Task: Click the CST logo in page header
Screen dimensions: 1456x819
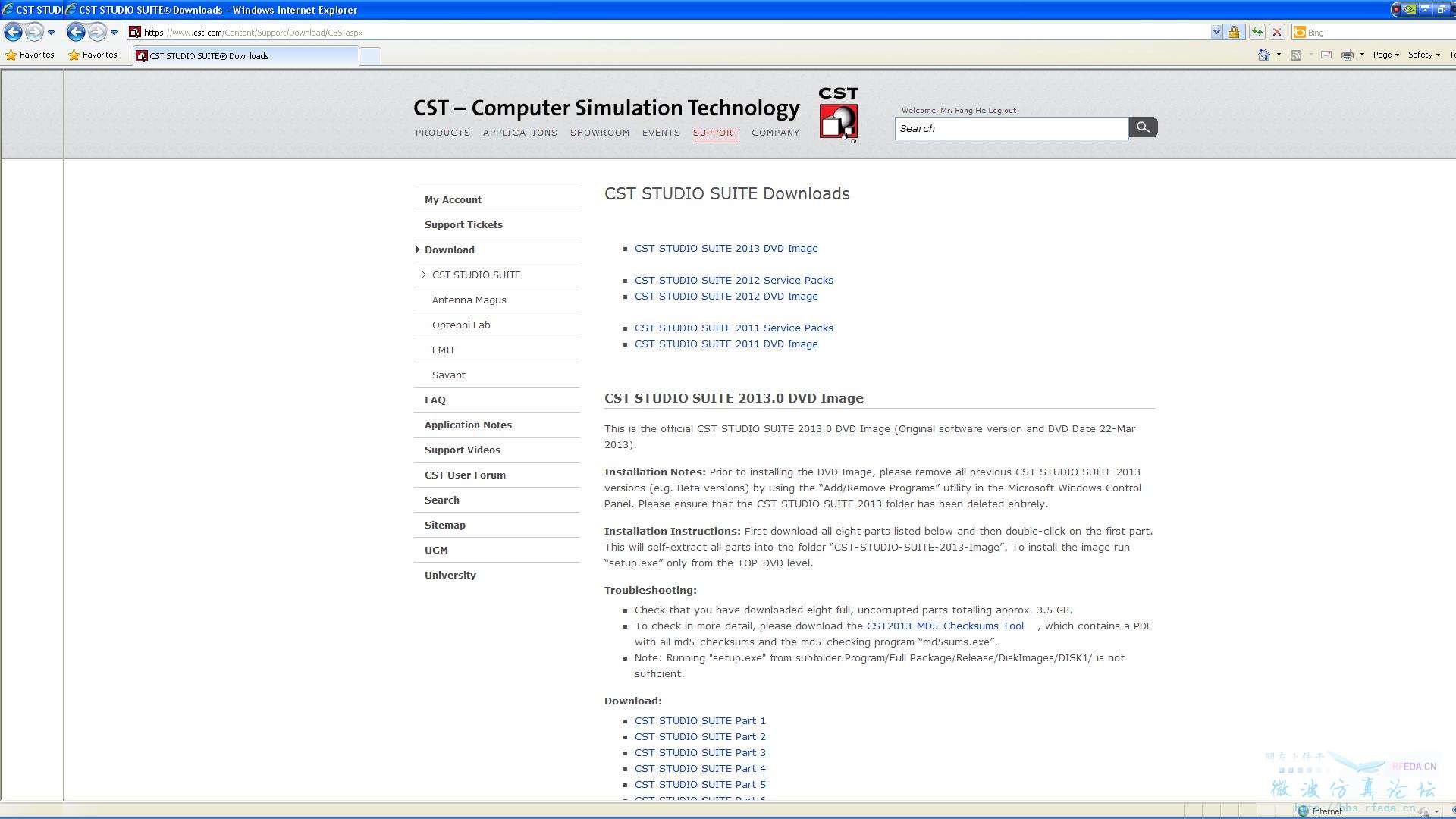Action: 838,114
